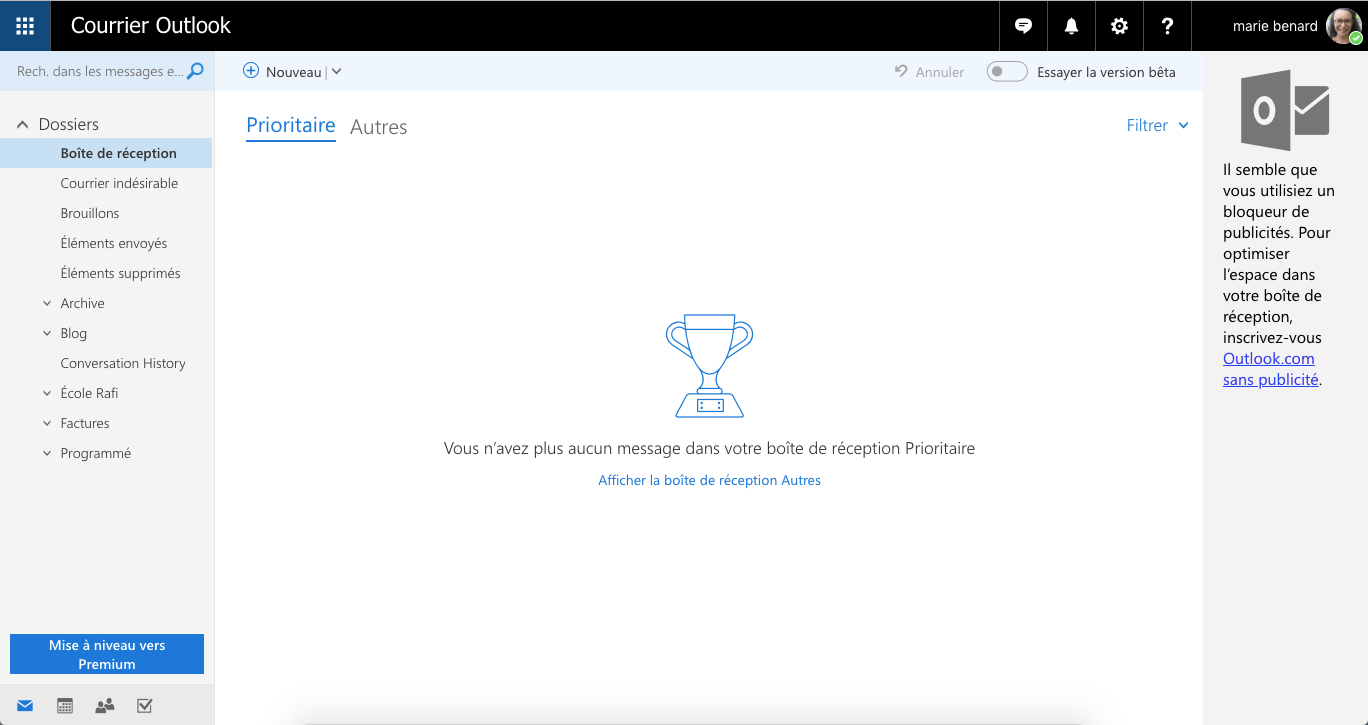This screenshot has height=725, width=1368.
Task: Open the Courrier indésirable folder
Action: coord(119,183)
